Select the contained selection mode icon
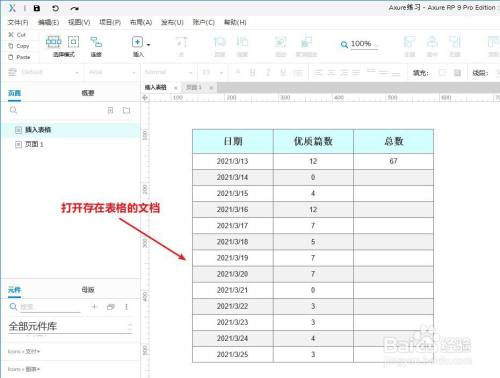500x378 pixels. [x=74, y=42]
